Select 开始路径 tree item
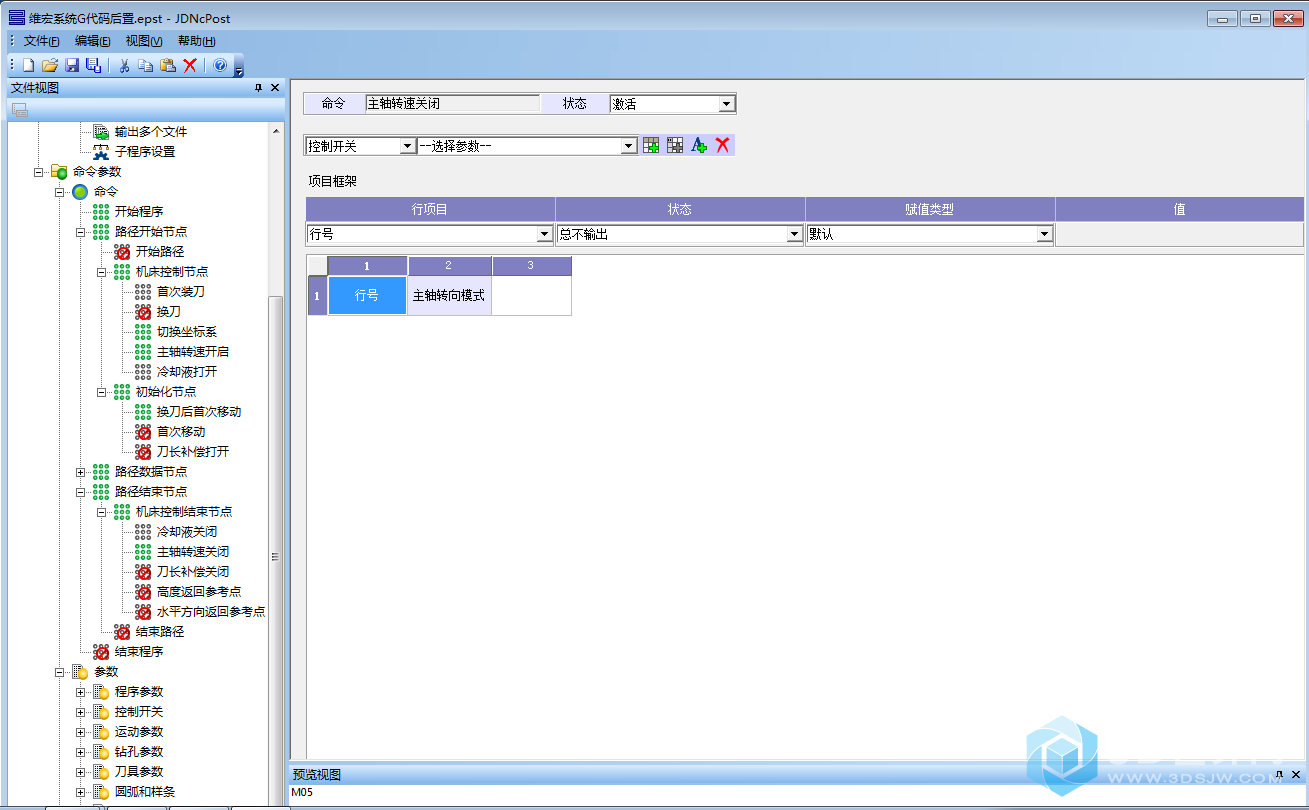This screenshot has height=810, width=1309. point(160,252)
